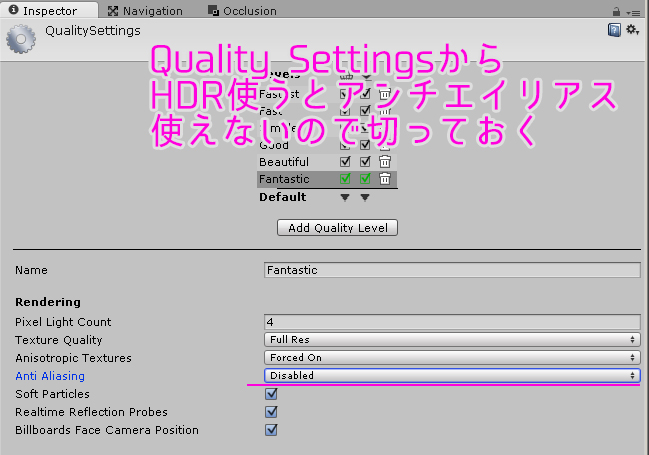This screenshot has width=649, height=455.
Task: Click the Anisotropic Textures label
Action: pyautogui.click(x=73, y=358)
